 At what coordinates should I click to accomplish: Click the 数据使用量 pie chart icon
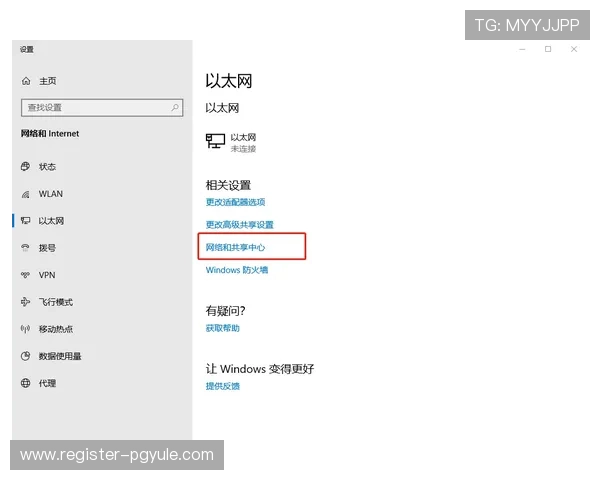[25, 356]
